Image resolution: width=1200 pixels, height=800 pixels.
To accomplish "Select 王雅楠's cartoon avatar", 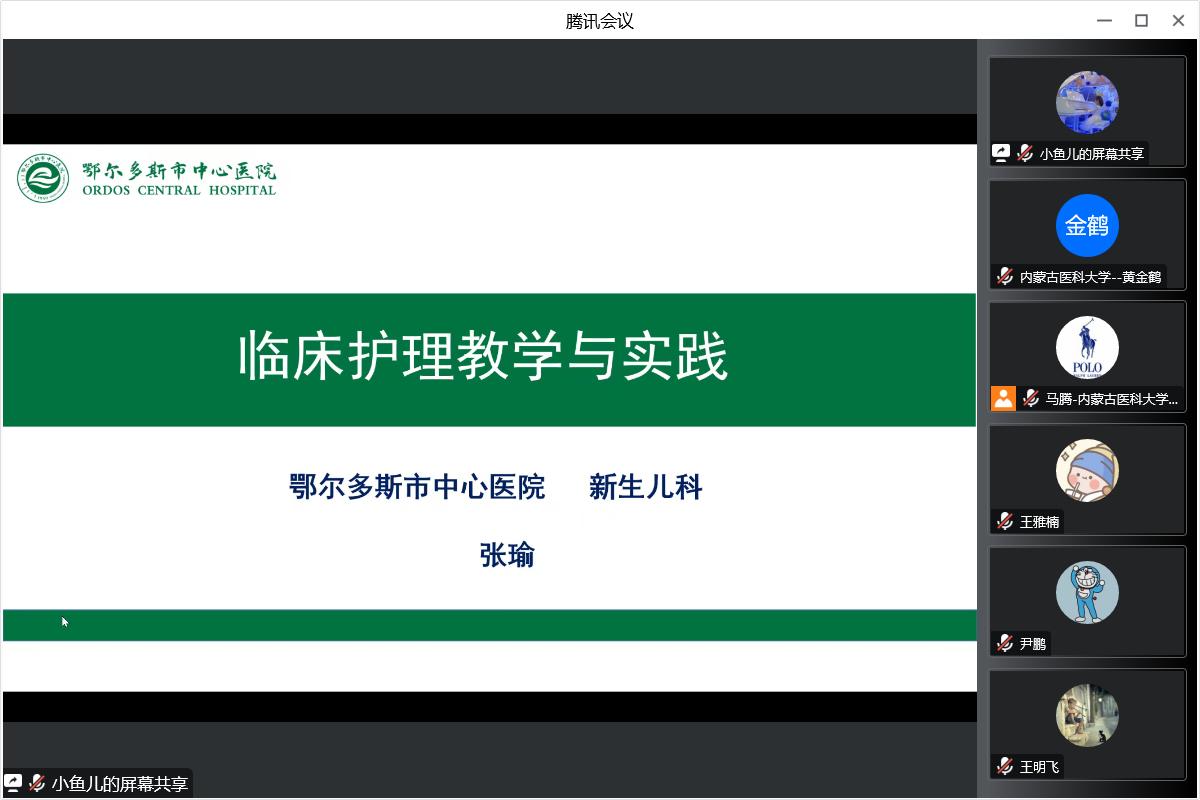I will click(x=1087, y=470).
